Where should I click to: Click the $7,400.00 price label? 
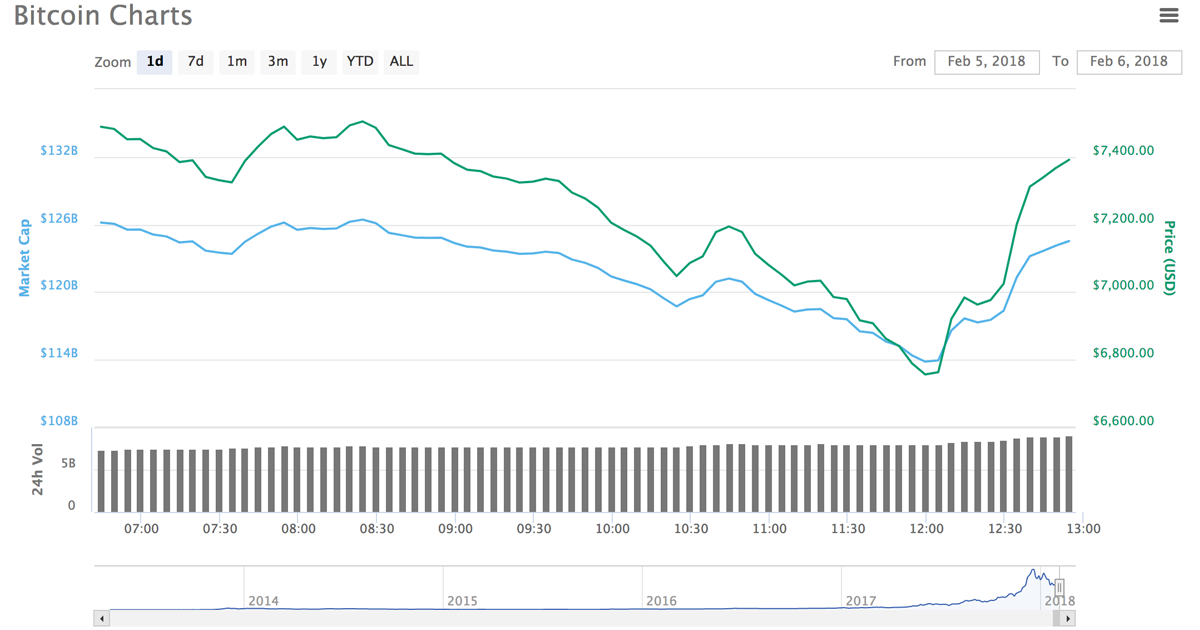point(1123,150)
